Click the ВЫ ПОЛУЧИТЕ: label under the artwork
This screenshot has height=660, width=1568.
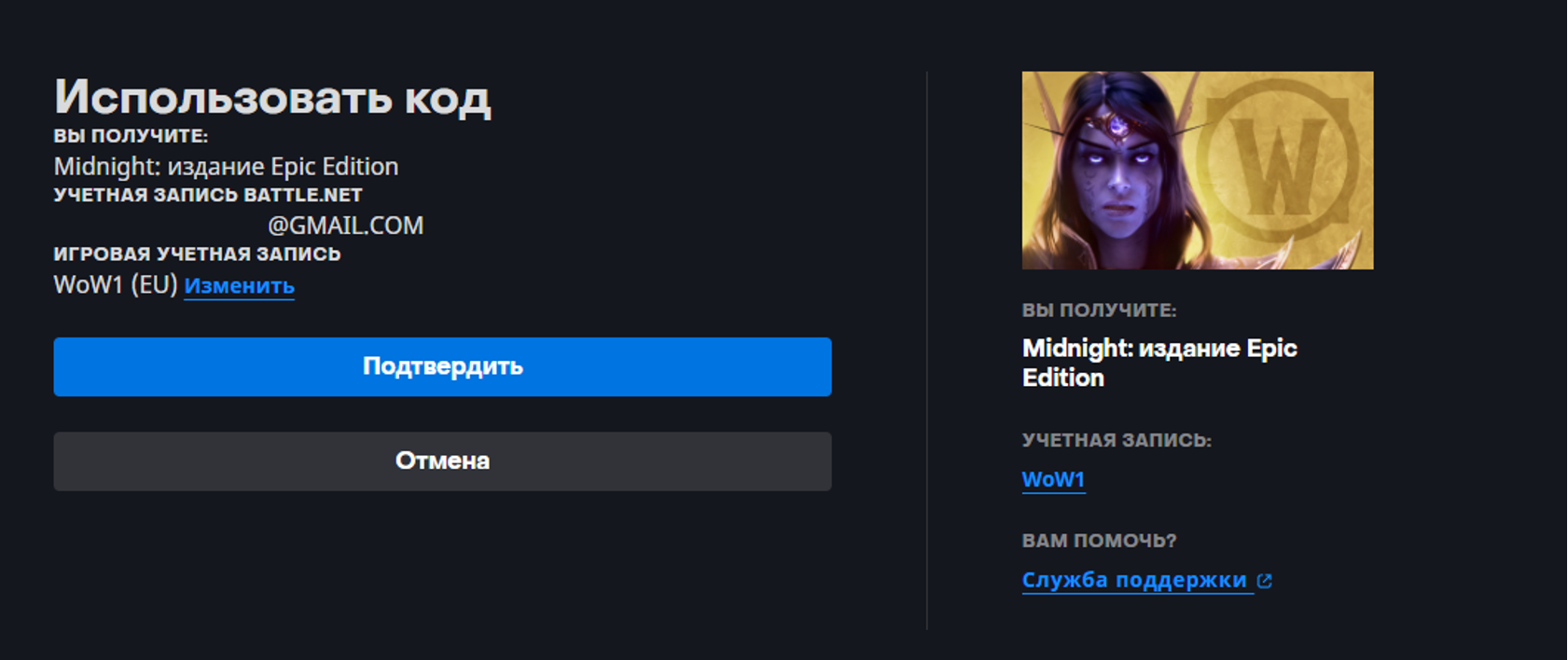click(1099, 310)
